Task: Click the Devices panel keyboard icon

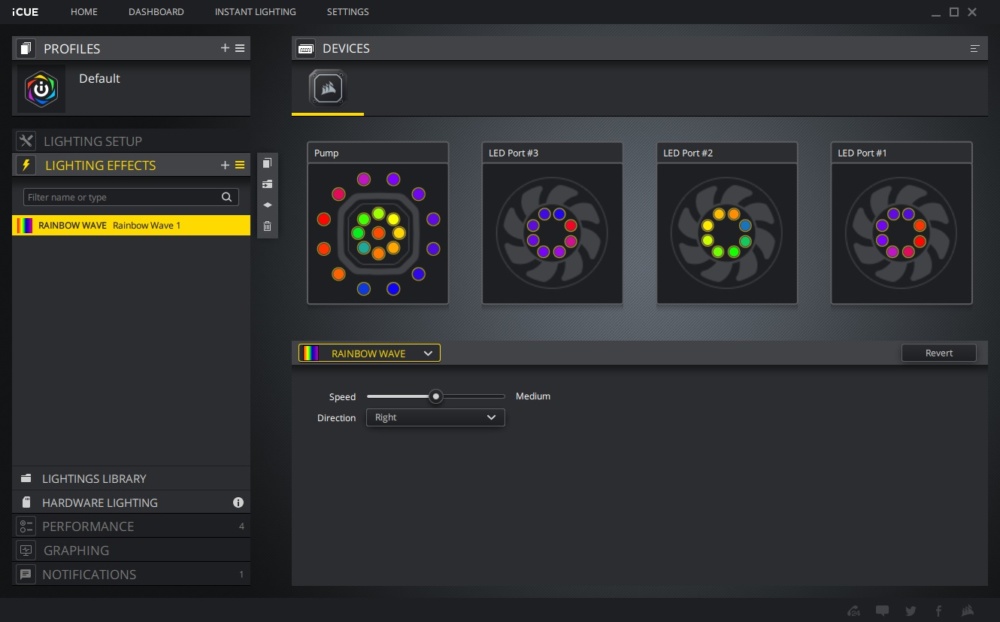Action: tap(306, 48)
